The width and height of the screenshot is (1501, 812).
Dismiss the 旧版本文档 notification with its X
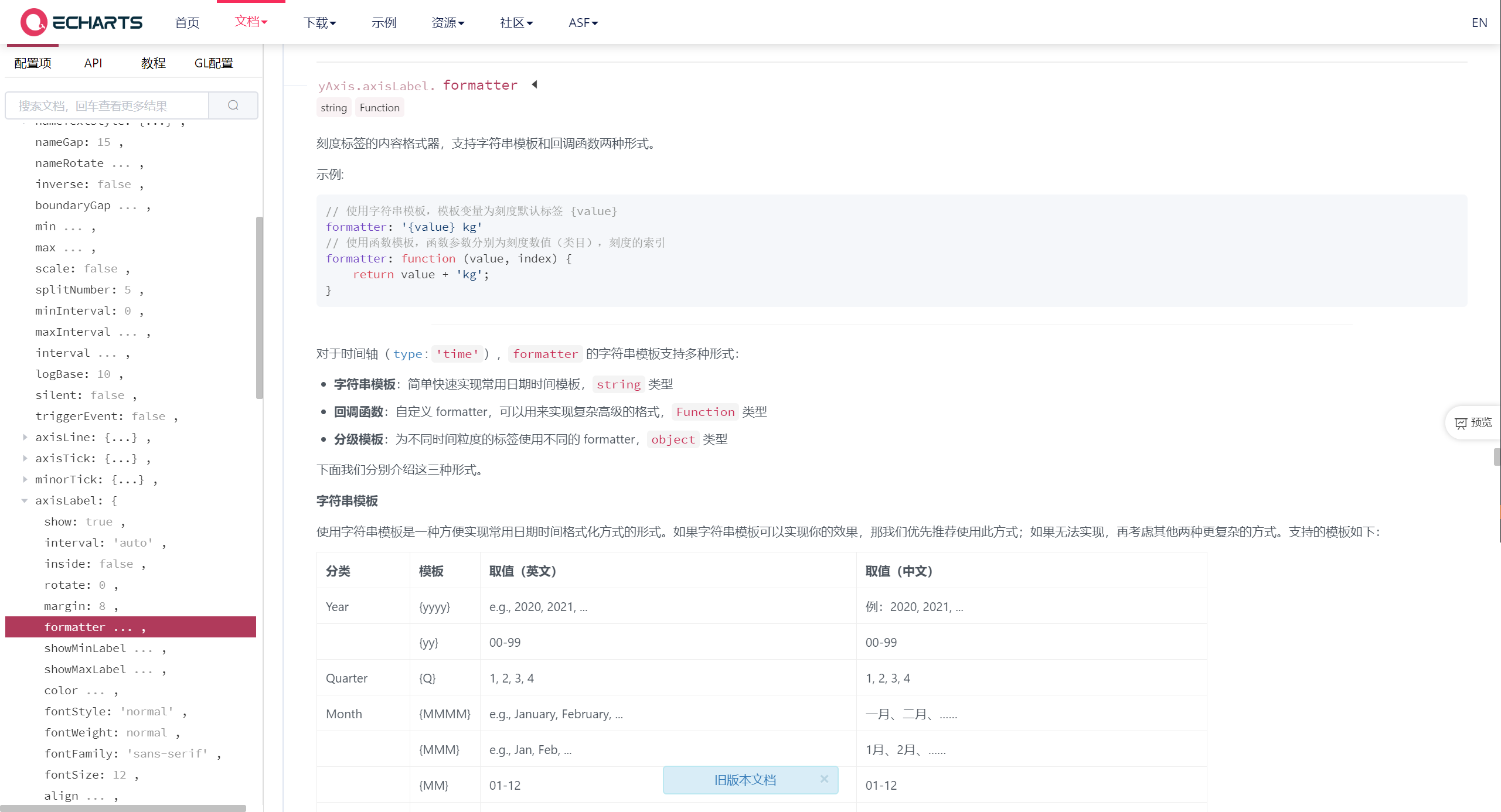pyautogui.click(x=824, y=779)
